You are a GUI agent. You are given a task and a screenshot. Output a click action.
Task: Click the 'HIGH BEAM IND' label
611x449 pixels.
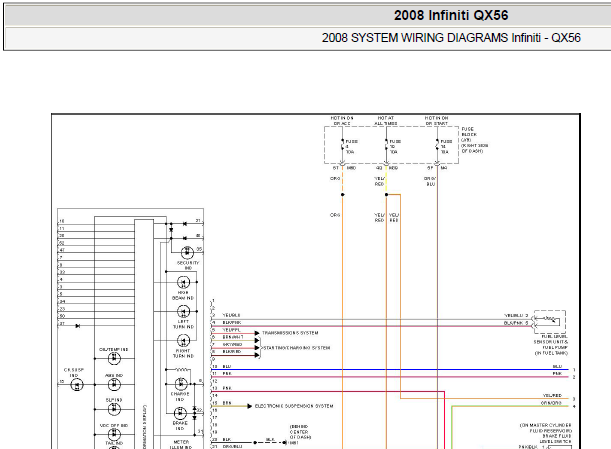point(183,295)
